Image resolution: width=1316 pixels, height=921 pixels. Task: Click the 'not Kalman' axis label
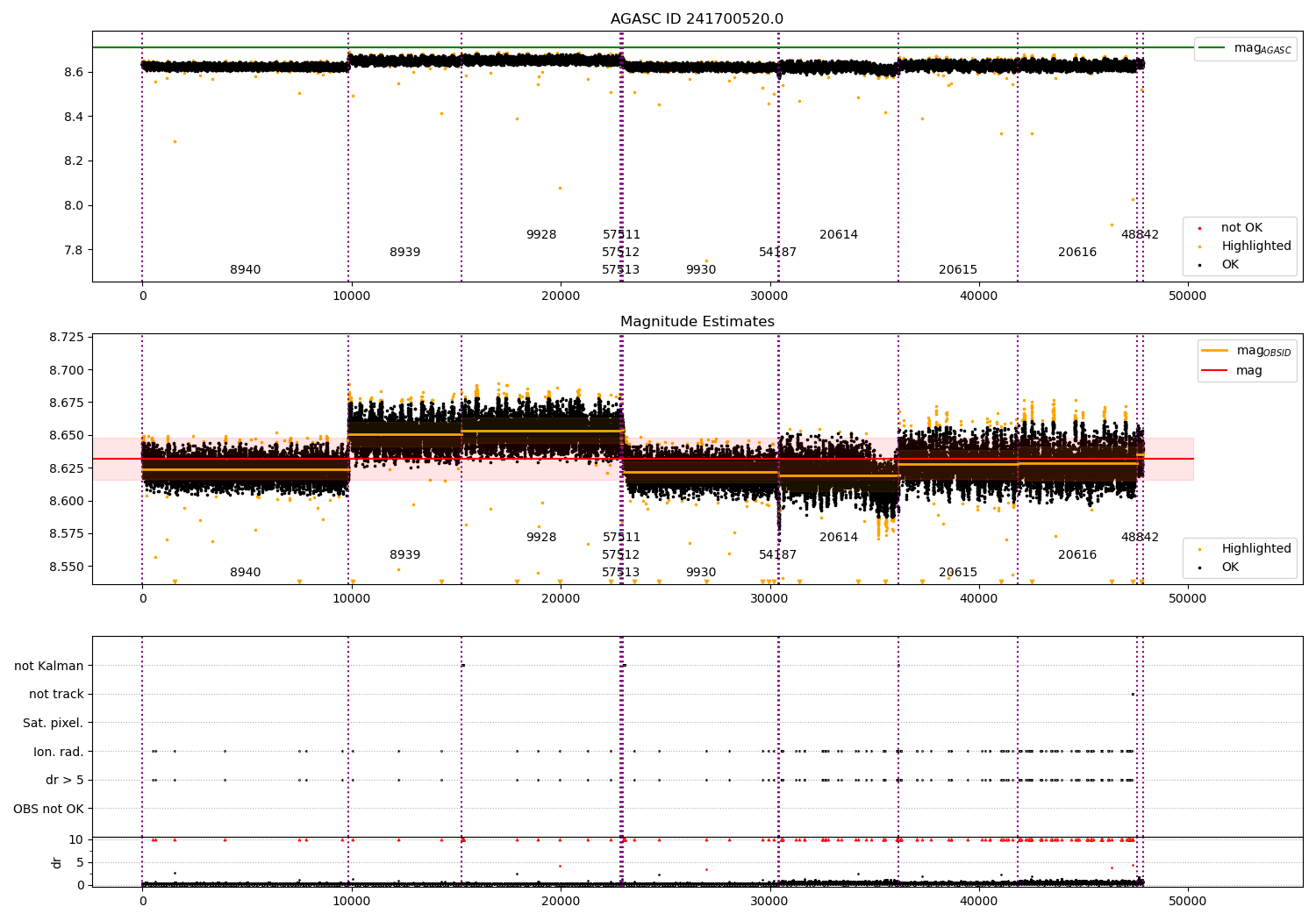[x=49, y=666]
